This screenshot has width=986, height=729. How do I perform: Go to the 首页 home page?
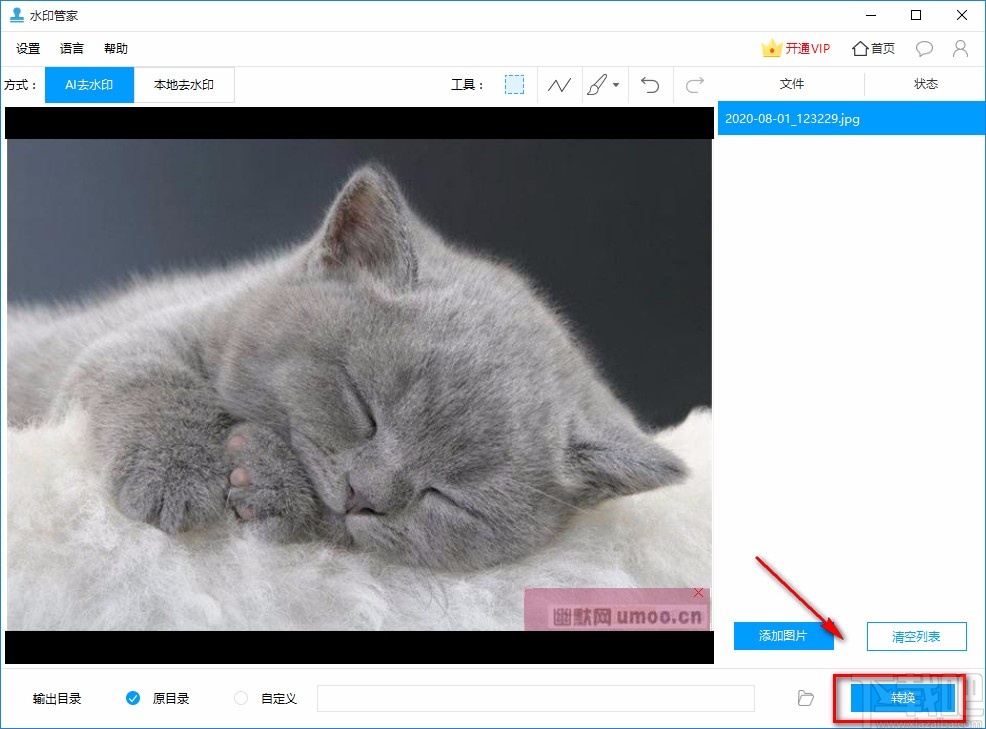[873, 48]
